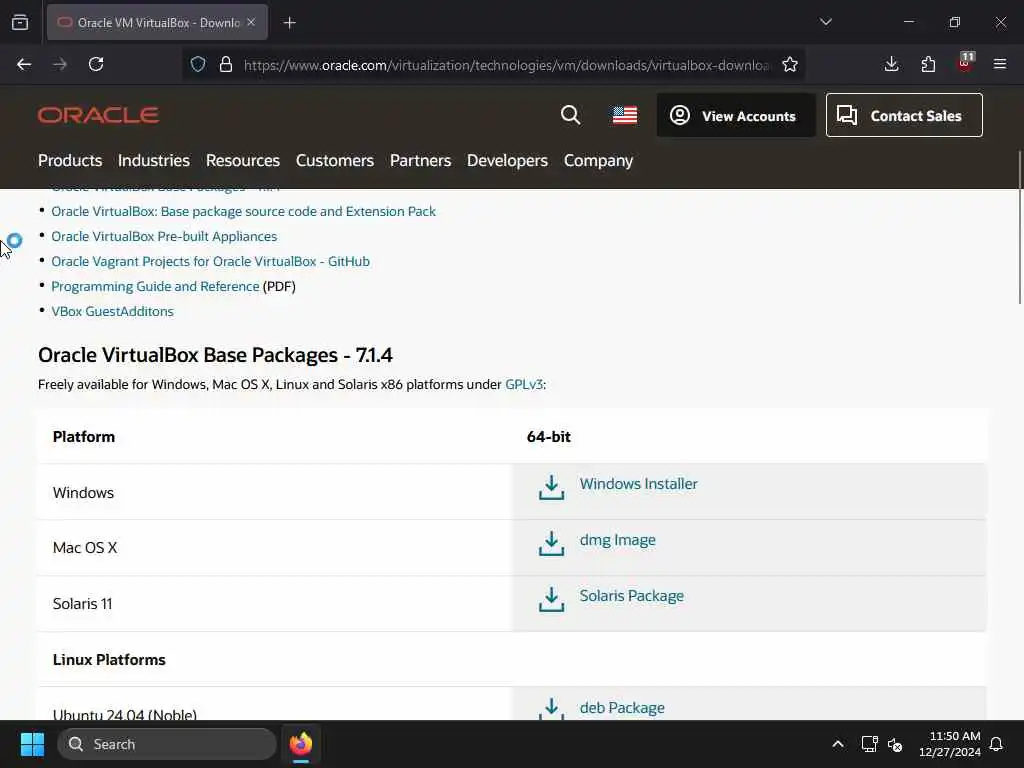Open Oracle VirtualBox Pre-built Appliances link
Image resolution: width=1024 pixels, height=768 pixels.
(x=164, y=236)
